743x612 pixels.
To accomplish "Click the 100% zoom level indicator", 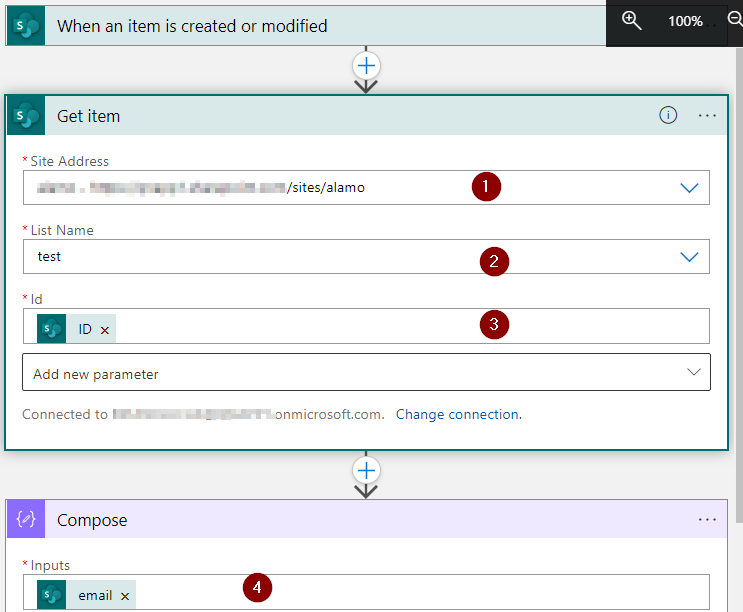I will [x=685, y=21].
